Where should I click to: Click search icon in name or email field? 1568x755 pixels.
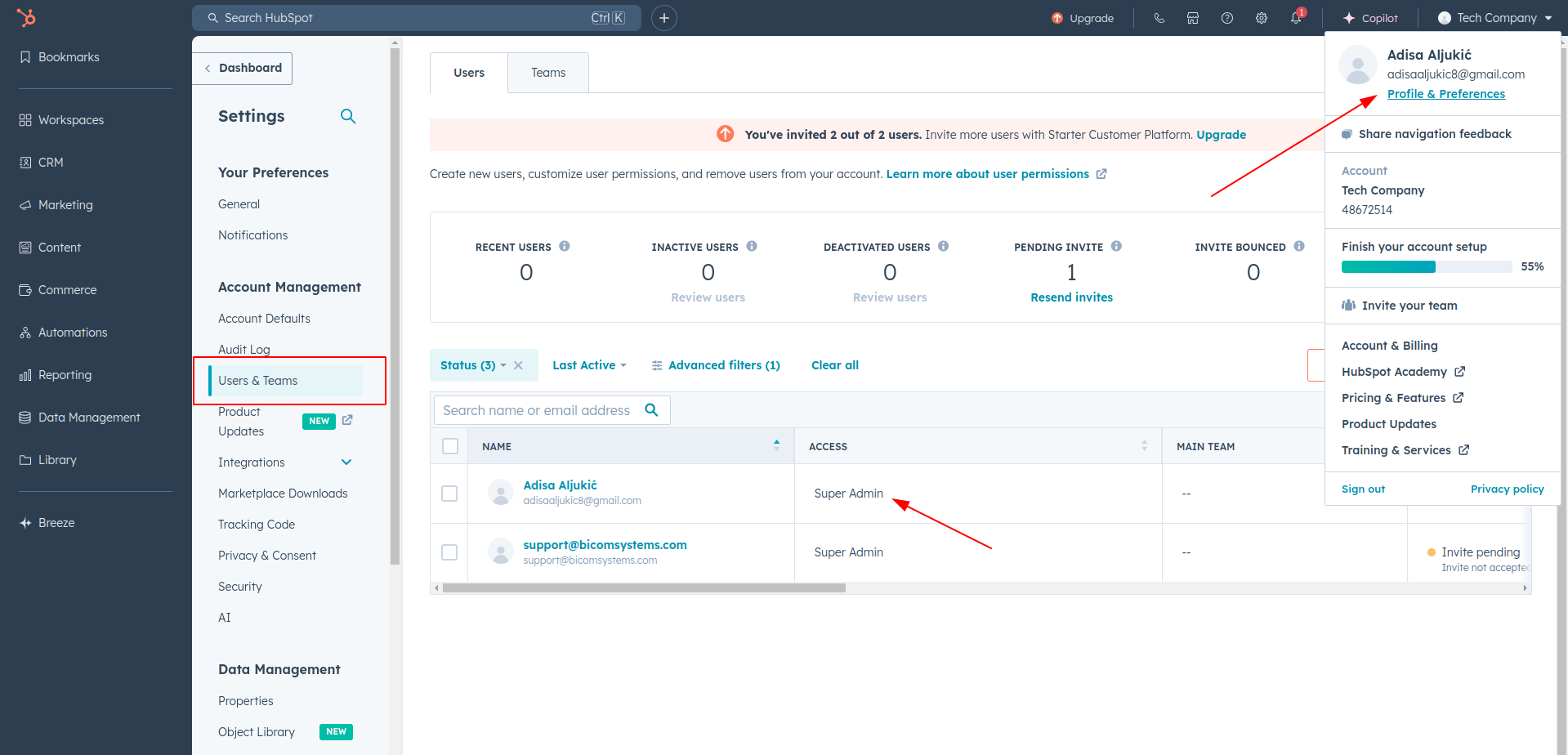pos(651,410)
